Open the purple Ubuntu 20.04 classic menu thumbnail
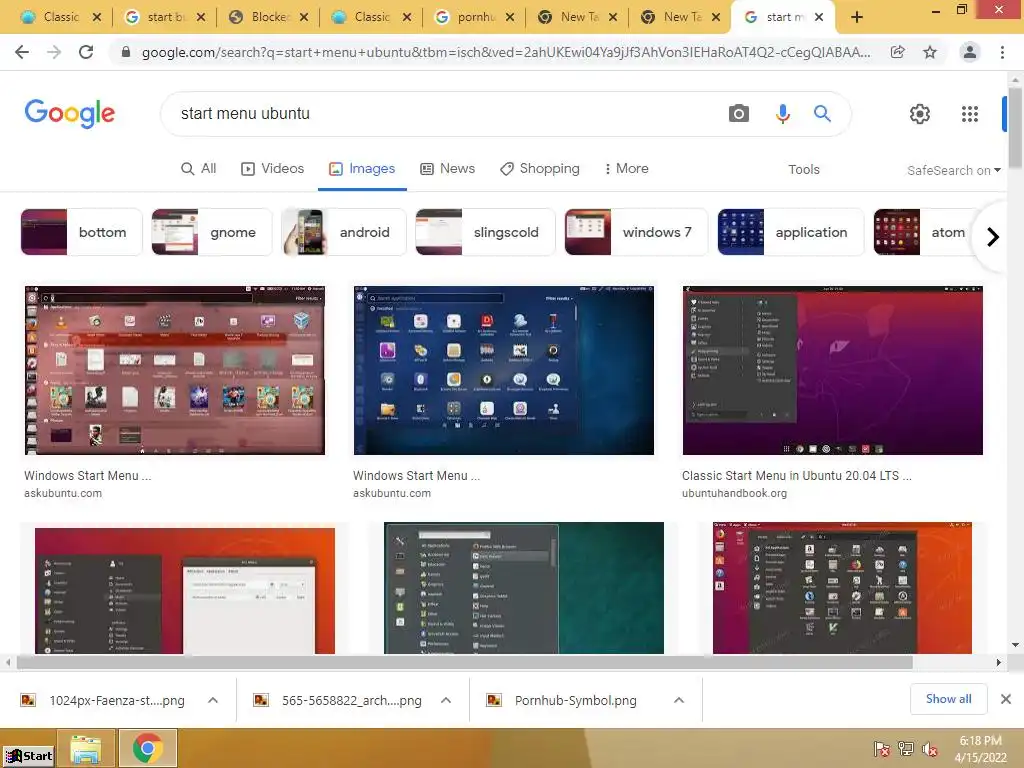Screen dimensions: 1024x768 [x=833, y=370]
